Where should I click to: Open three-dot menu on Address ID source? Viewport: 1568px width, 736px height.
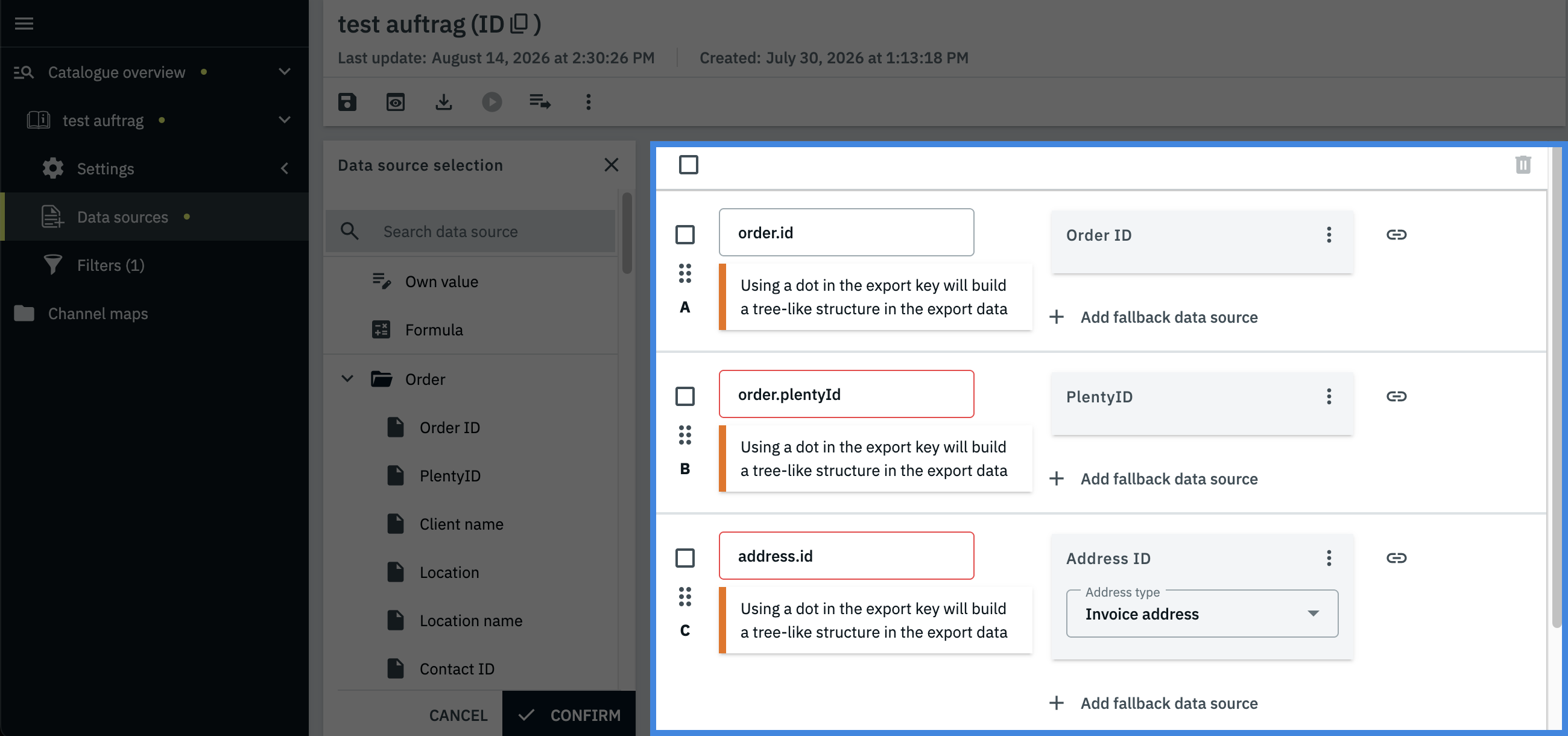click(x=1329, y=558)
